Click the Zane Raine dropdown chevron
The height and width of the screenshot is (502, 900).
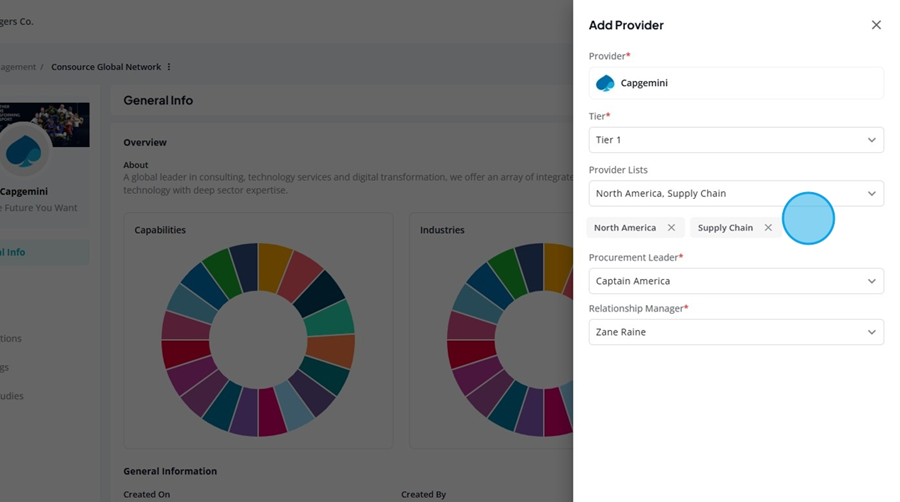click(x=871, y=332)
